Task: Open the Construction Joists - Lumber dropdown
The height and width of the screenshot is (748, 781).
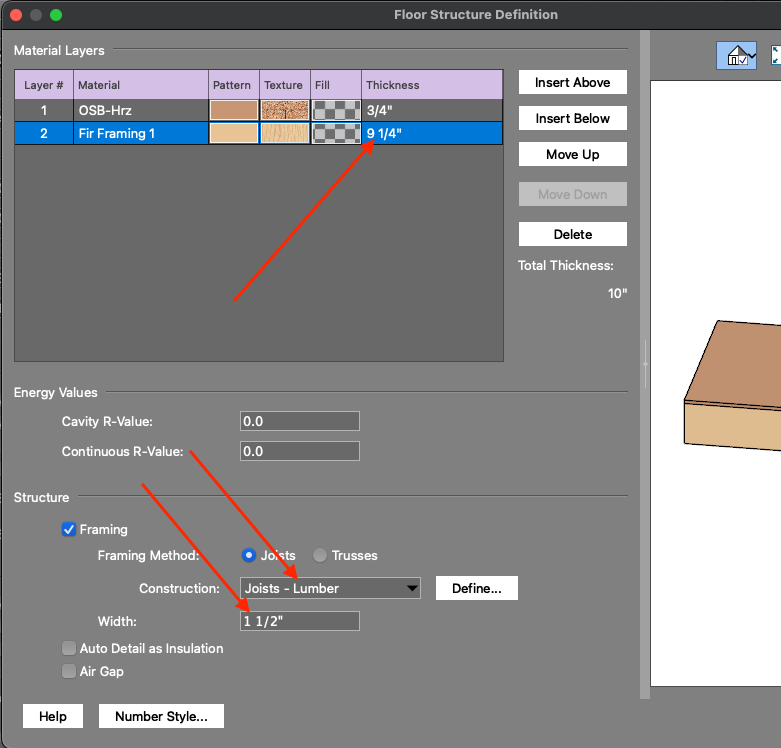Action: tap(330, 588)
